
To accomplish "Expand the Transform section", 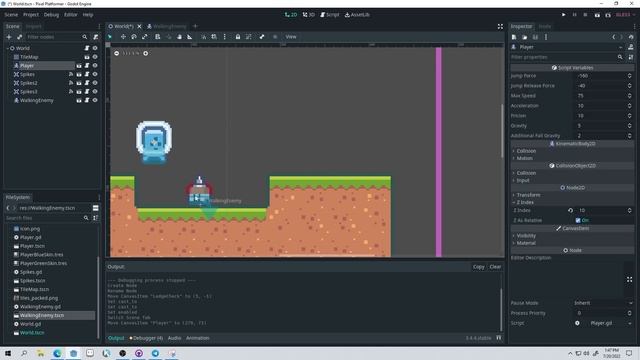I will [x=572, y=195].
